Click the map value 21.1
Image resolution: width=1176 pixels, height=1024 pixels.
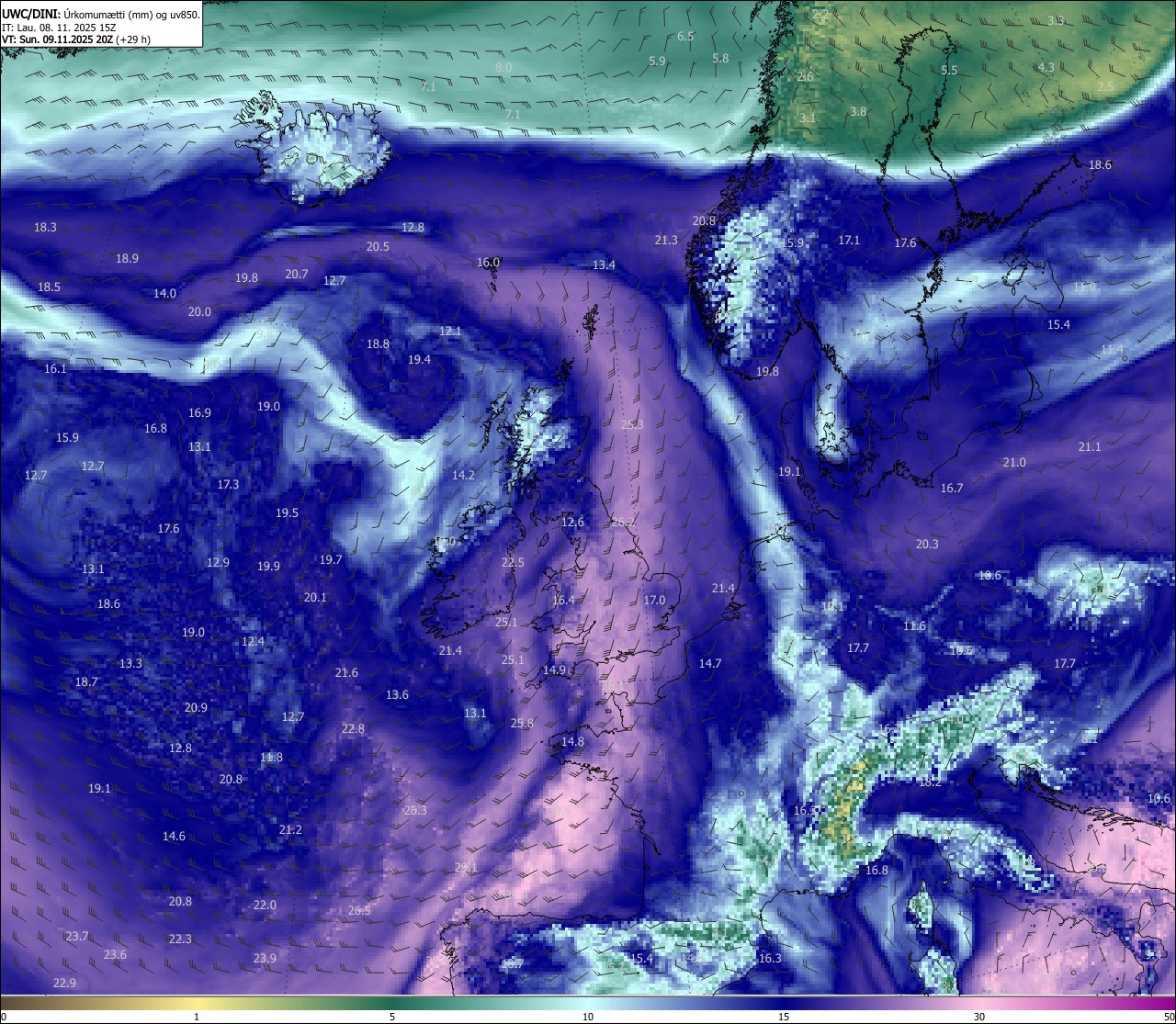[1090, 447]
